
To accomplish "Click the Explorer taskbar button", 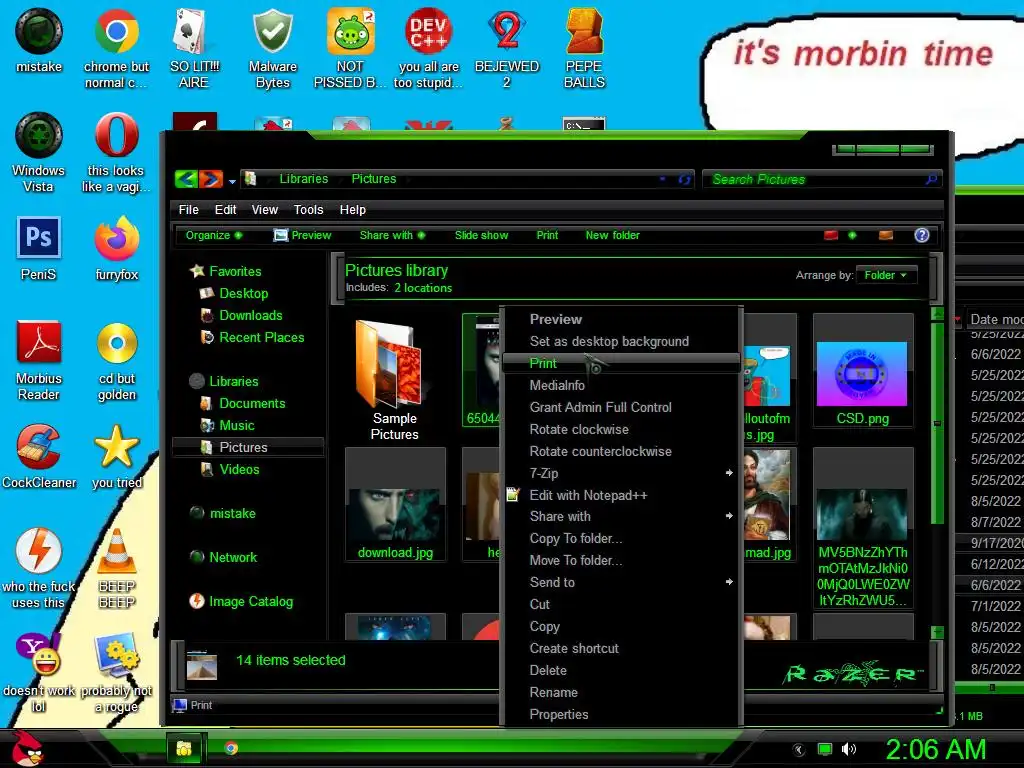I will point(184,748).
